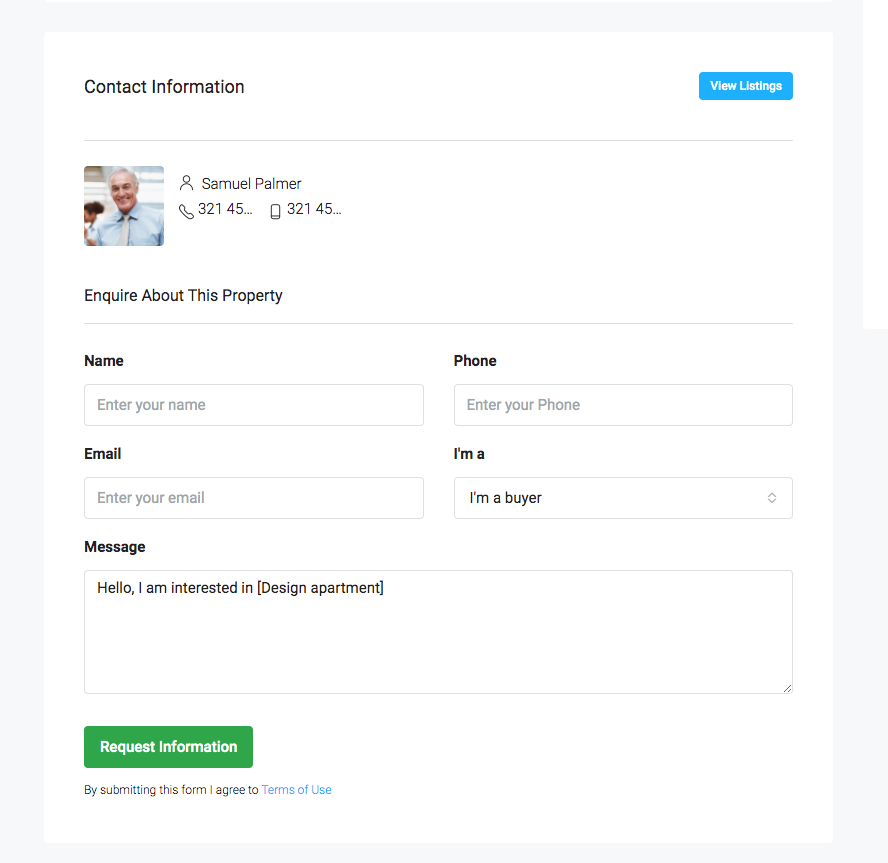This screenshot has height=863, width=888.
Task: Click the Request Information button
Action: click(168, 747)
